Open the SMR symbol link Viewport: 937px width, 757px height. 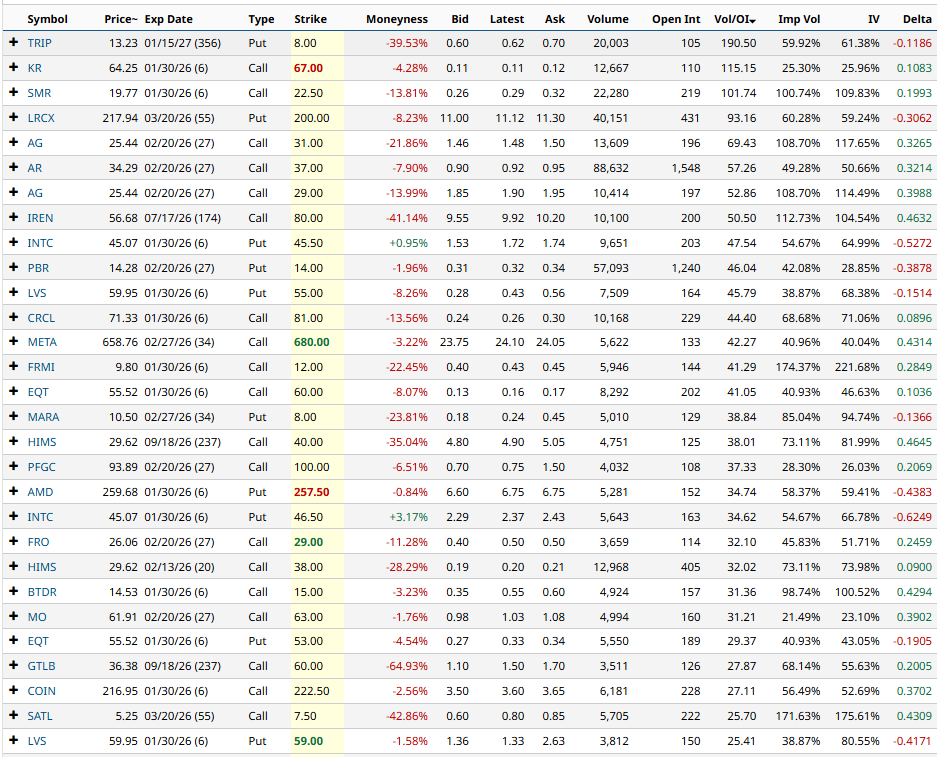39,93
